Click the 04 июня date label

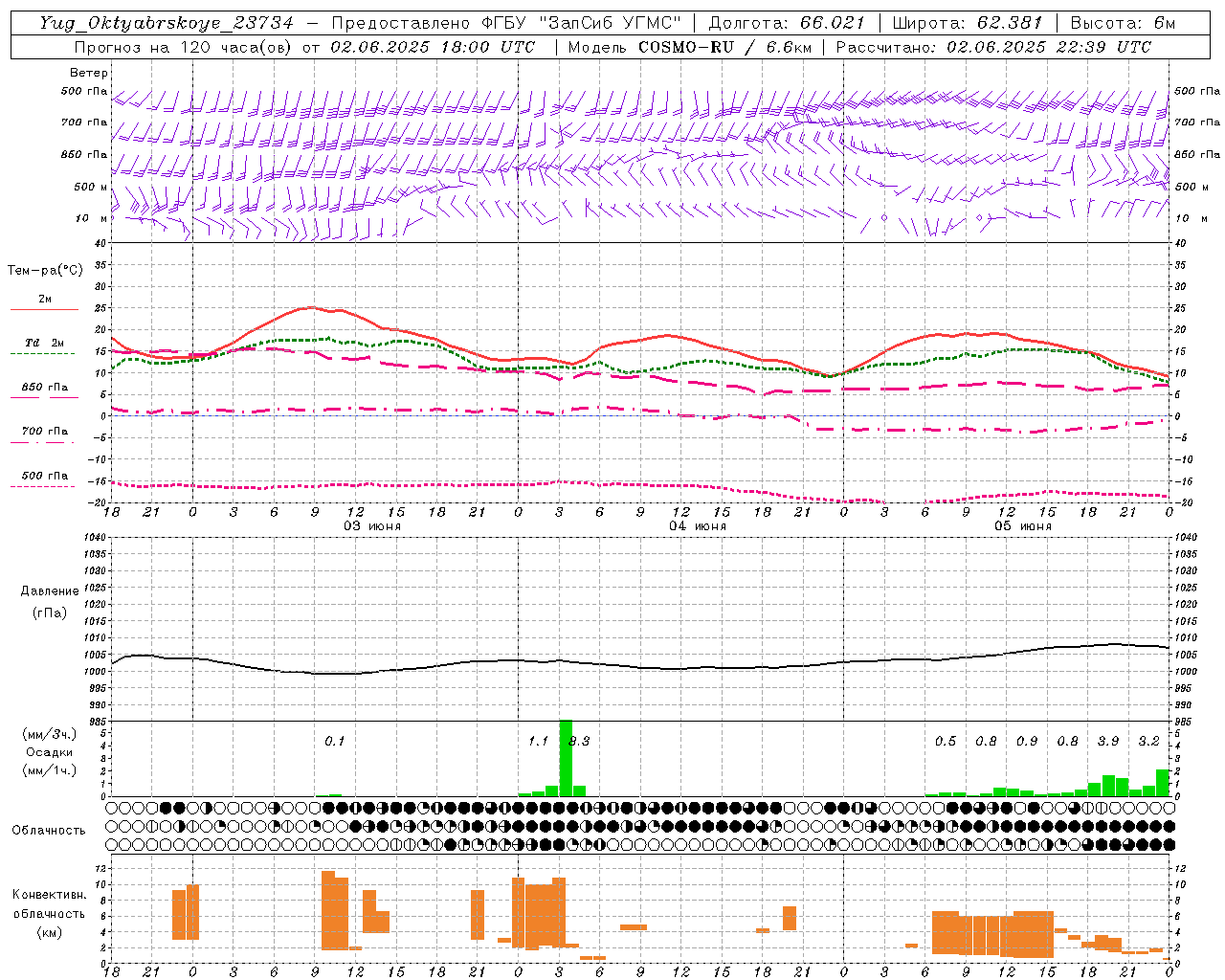pos(698,526)
